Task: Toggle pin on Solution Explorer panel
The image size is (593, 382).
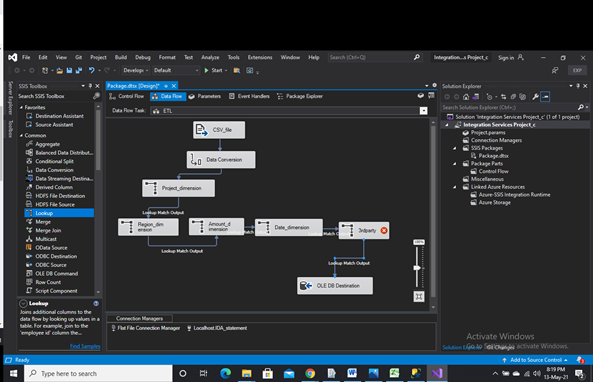Action: click(578, 86)
